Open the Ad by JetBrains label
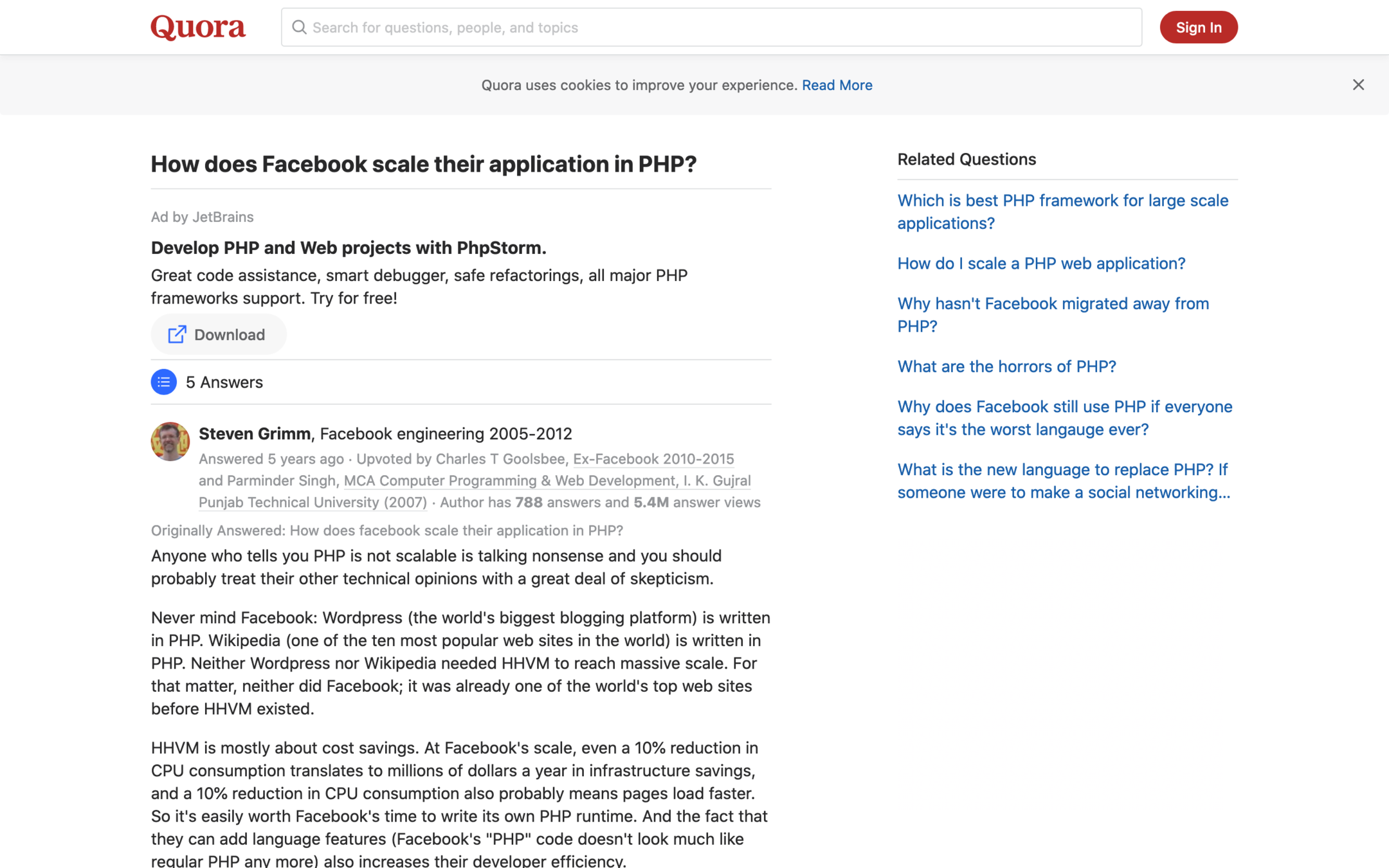The image size is (1389, 868). [x=202, y=217]
